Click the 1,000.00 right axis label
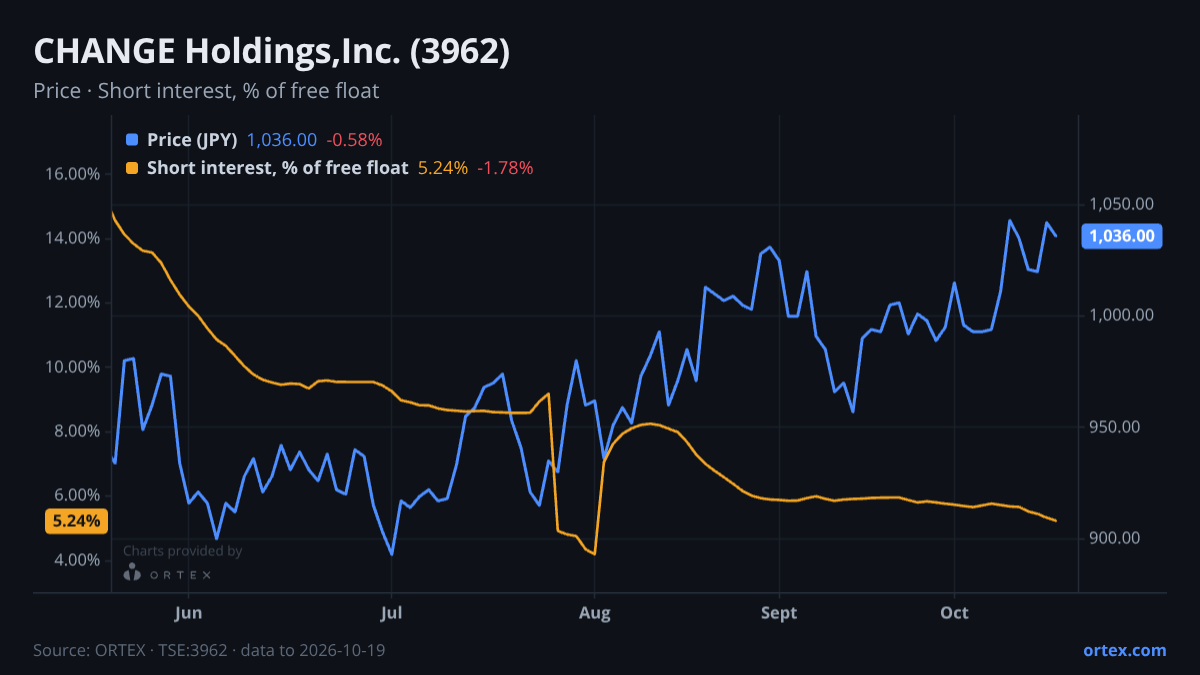 pos(1122,315)
